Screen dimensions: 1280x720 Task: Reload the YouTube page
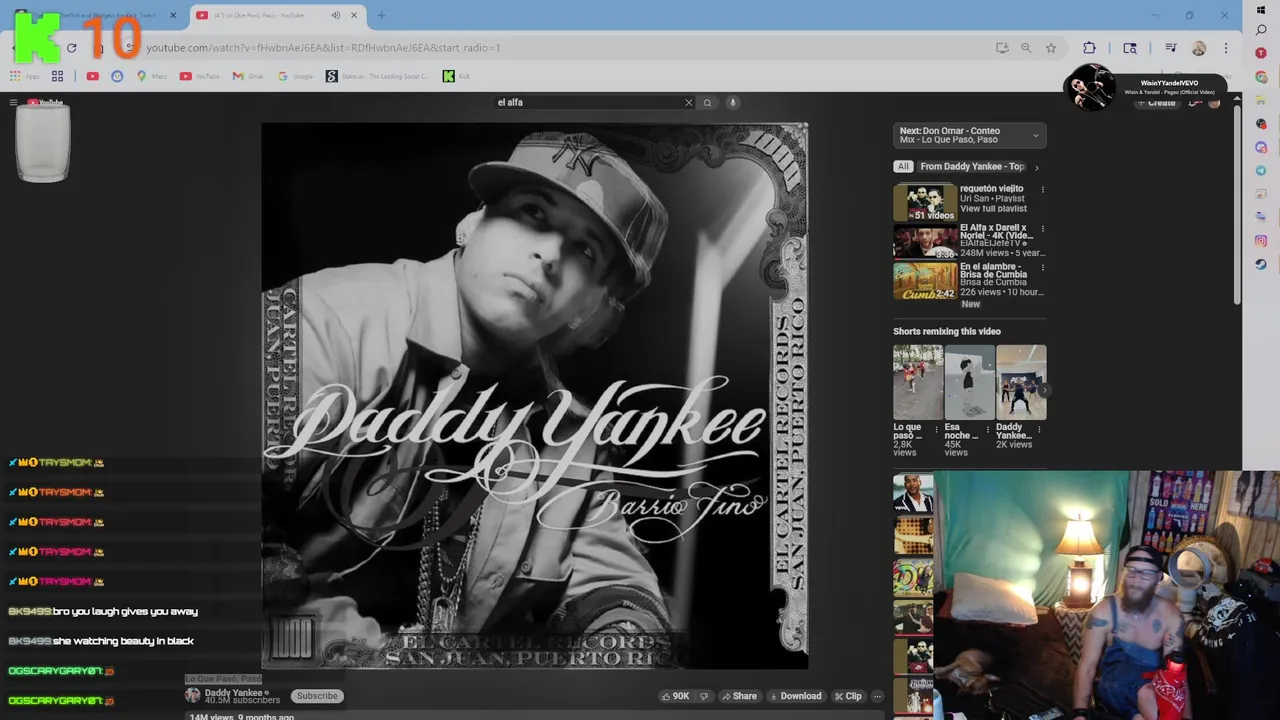point(72,47)
